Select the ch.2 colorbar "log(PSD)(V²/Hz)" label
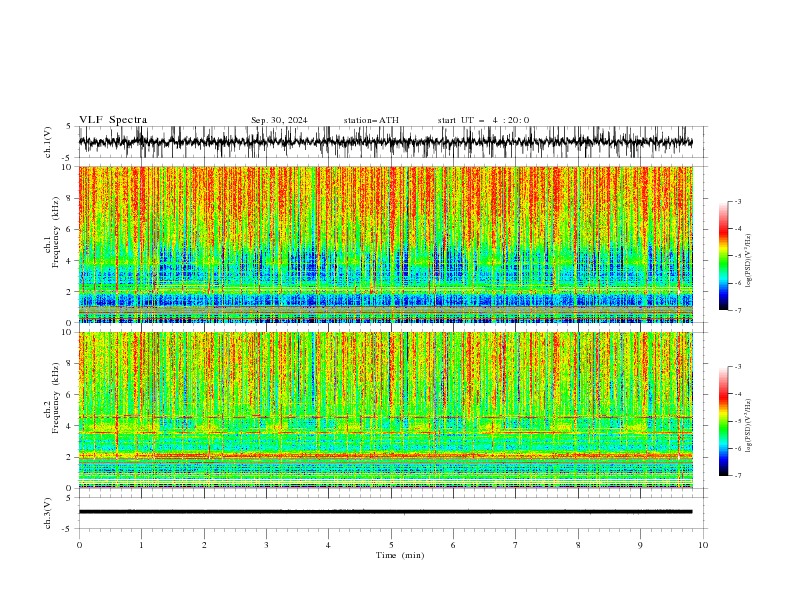Image resolution: width=792 pixels, height=612 pixels. coord(749,425)
